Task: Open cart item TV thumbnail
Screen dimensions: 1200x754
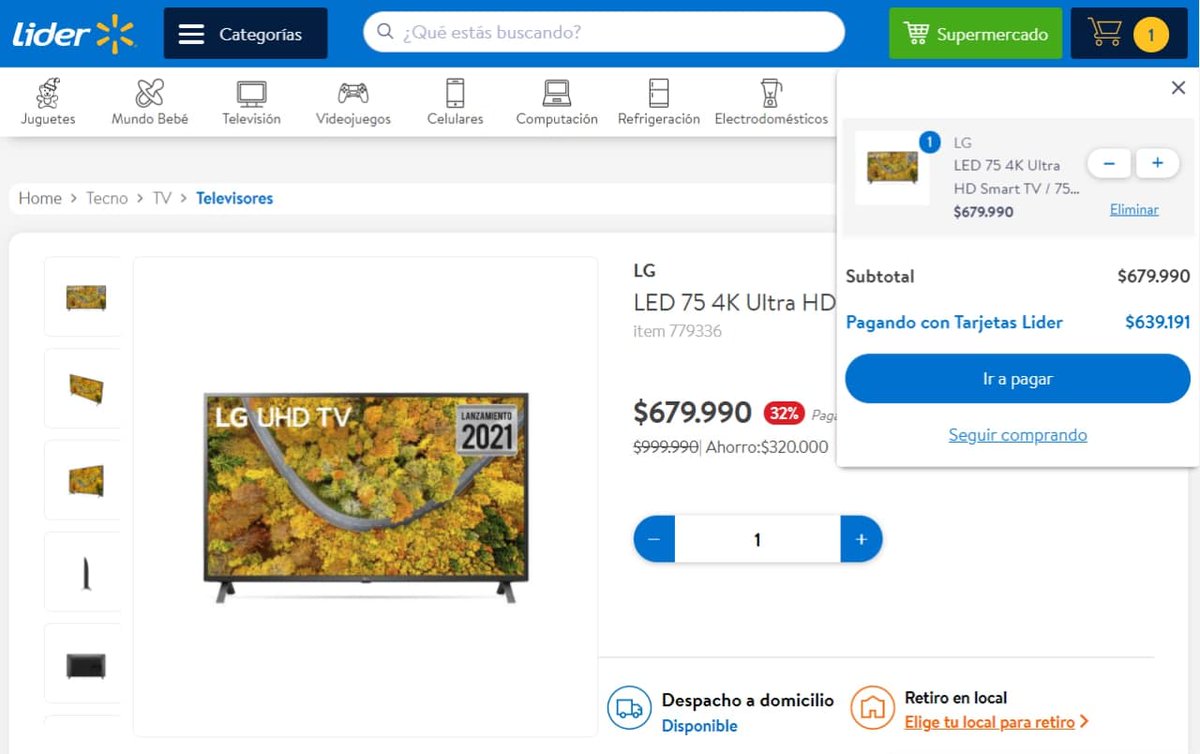Action: click(x=892, y=167)
